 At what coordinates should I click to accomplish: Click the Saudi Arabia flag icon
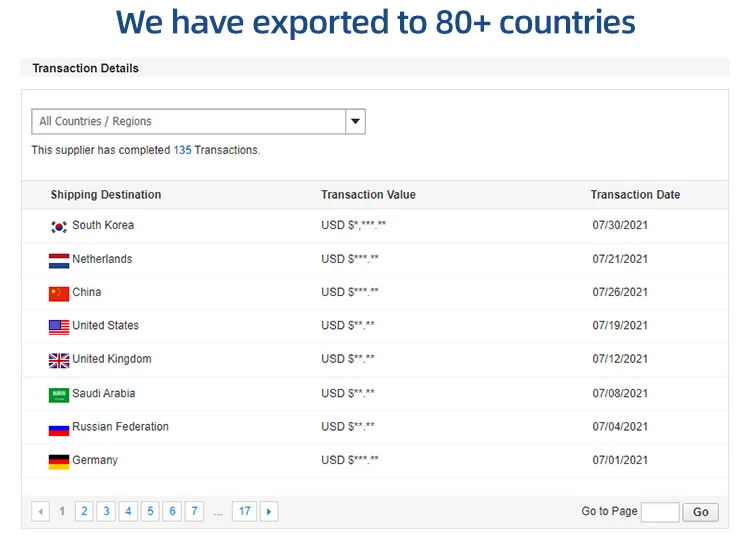click(59, 394)
